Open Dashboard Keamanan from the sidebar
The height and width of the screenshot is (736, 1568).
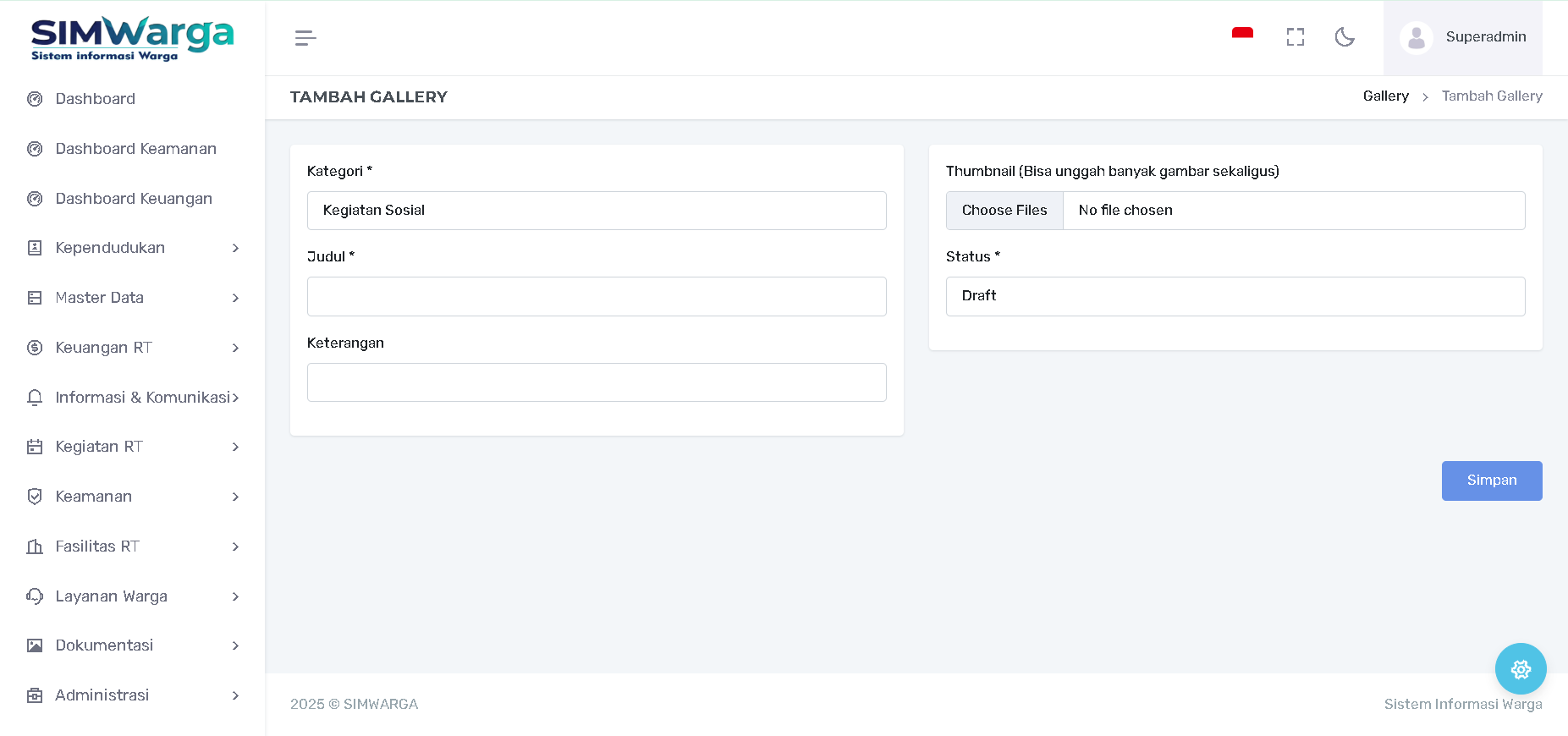coord(135,149)
